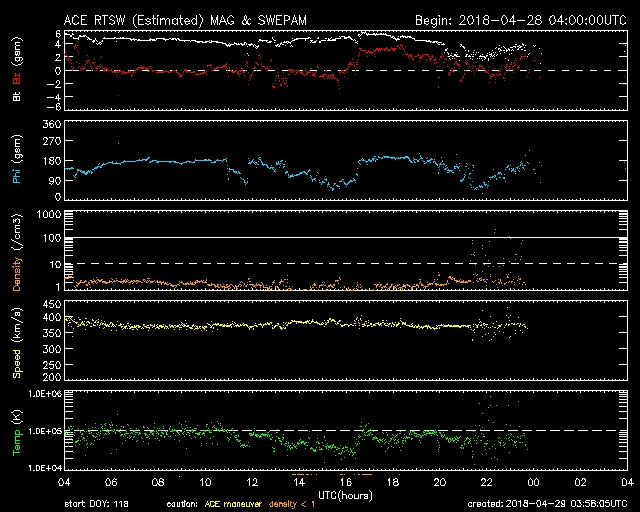Click the '360' tick on Phi axis
The image size is (640, 512).
[x=52, y=124]
